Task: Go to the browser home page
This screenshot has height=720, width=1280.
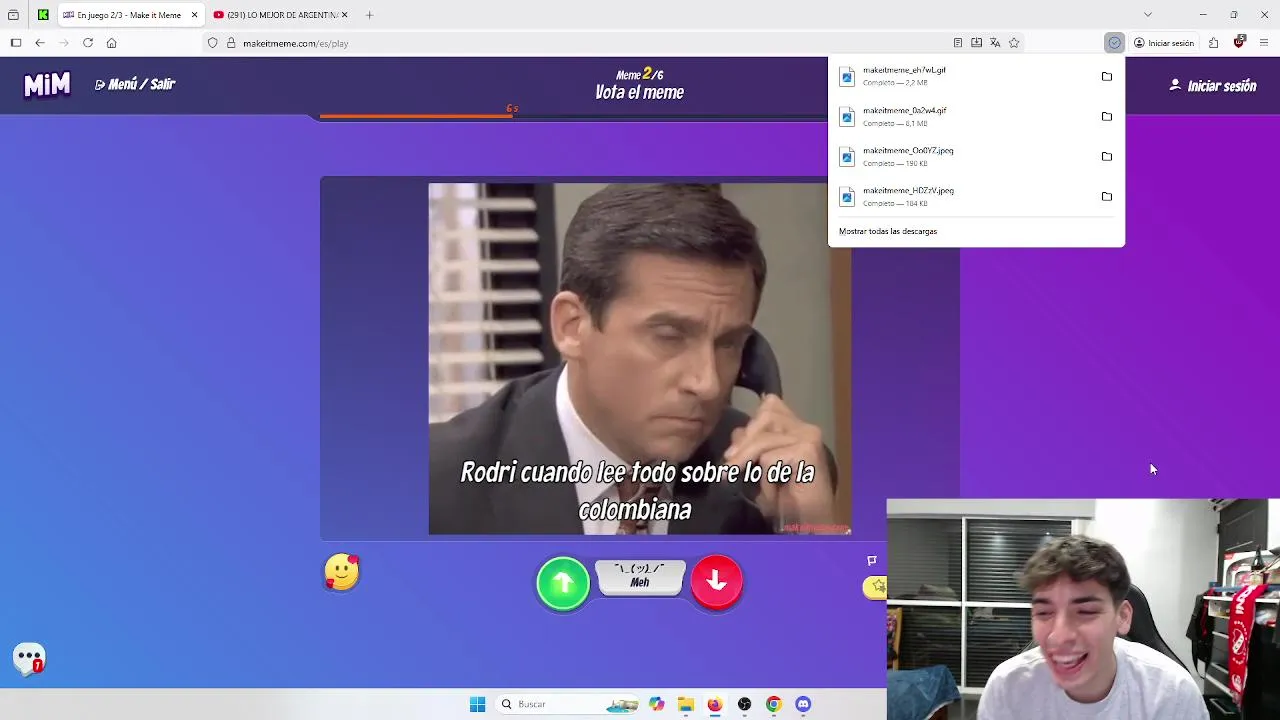Action: coord(111,43)
